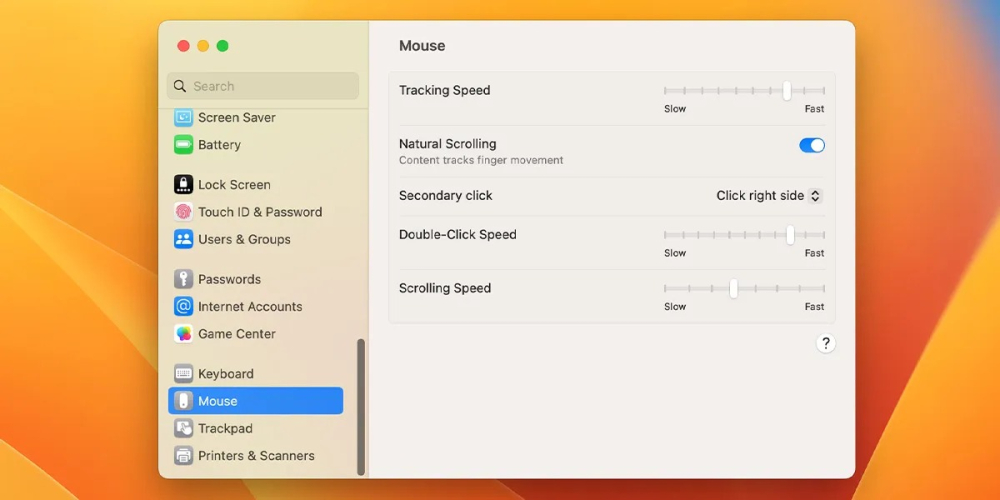This screenshot has height=500, width=1000.
Task: Open Trackpad settings pane
Action: [x=225, y=428]
